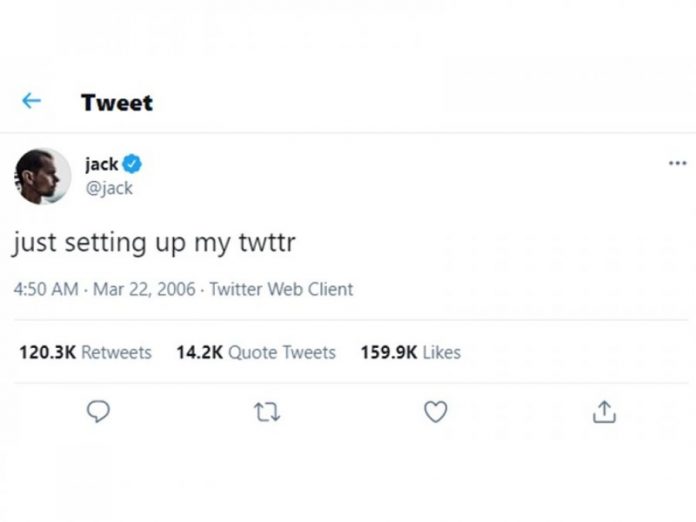Click the reply speech bubble icon
Viewport: 696px width, 522px height.
click(98, 411)
